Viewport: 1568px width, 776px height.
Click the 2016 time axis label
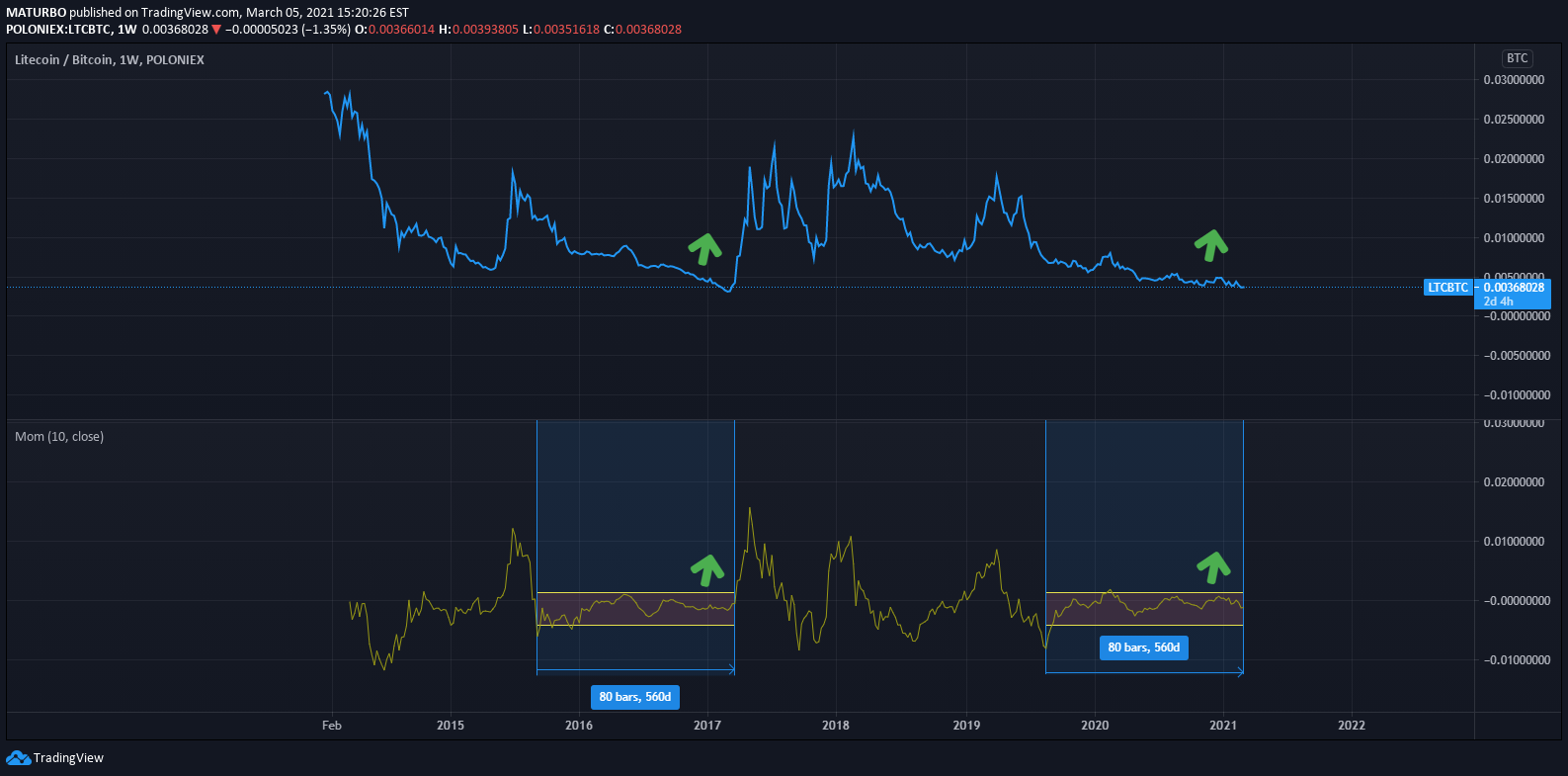(579, 726)
